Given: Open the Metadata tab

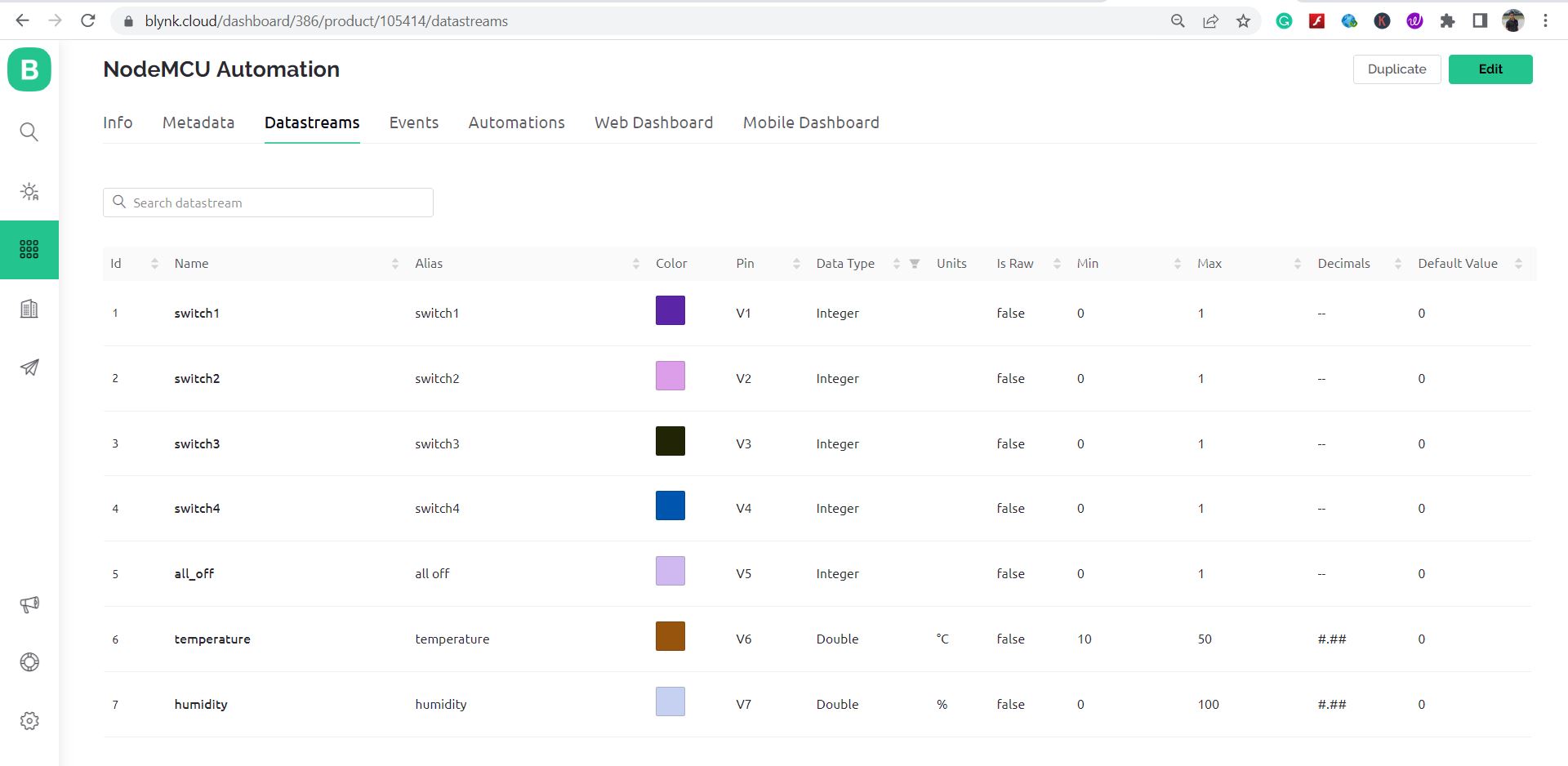Looking at the screenshot, I should [x=198, y=122].
